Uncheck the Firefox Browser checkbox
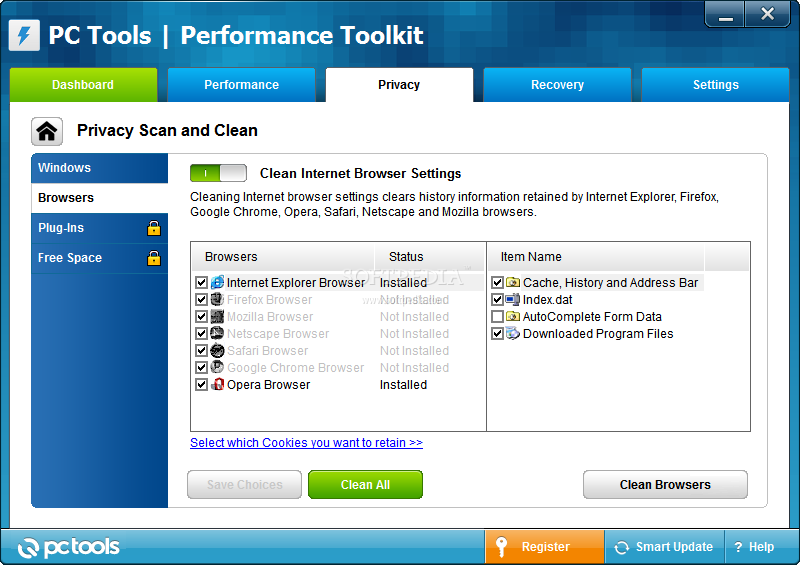The image size is (800, 565). tap(202, 299)
